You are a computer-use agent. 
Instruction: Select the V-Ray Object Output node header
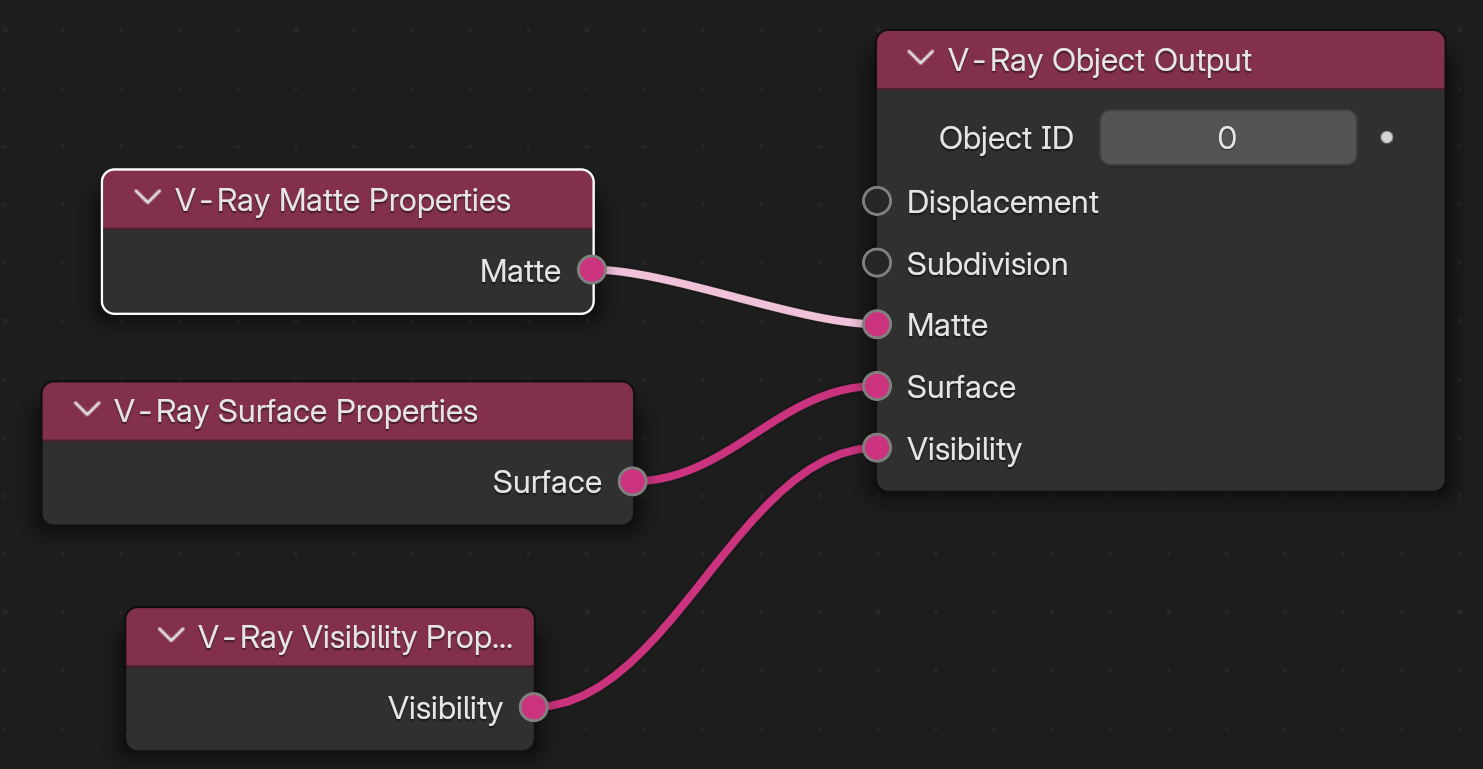tap(1161, 60)
